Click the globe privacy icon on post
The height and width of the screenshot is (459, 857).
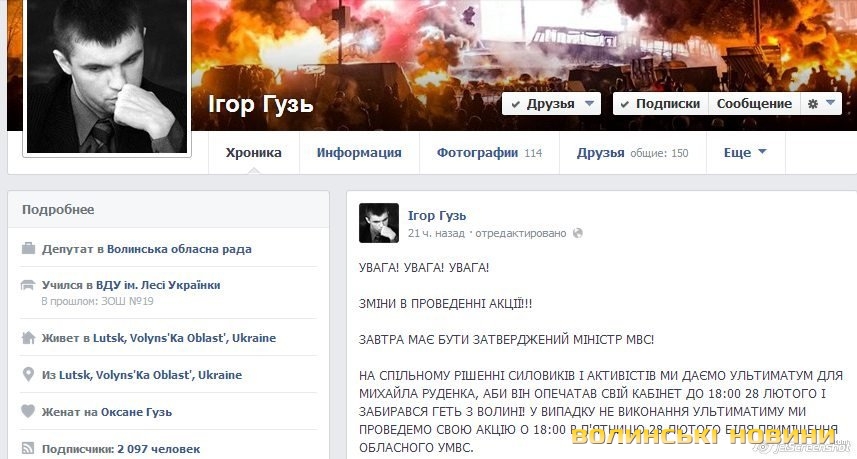[577, 233]
